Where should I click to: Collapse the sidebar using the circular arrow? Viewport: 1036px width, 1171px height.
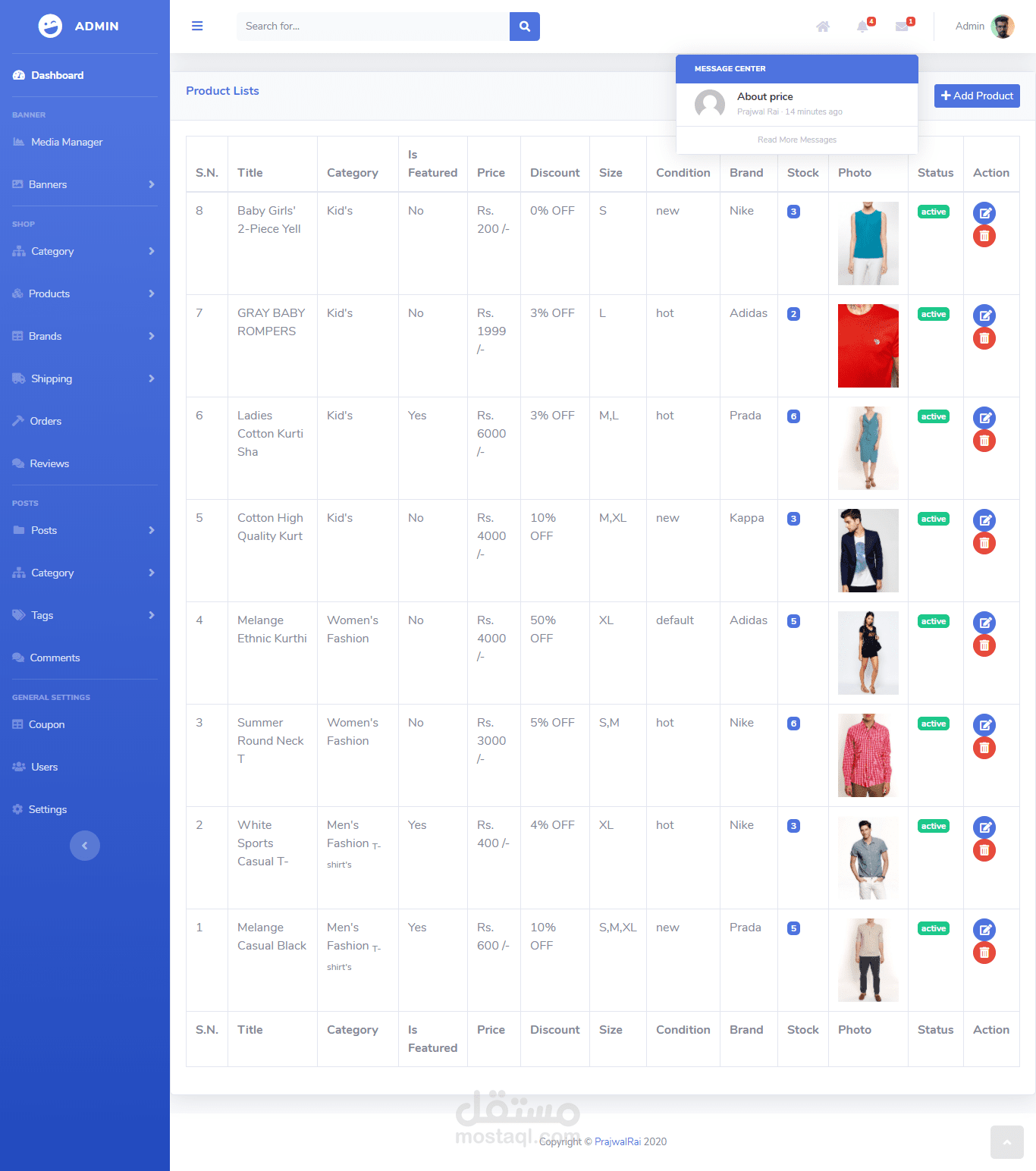click(x=85, y=846)
